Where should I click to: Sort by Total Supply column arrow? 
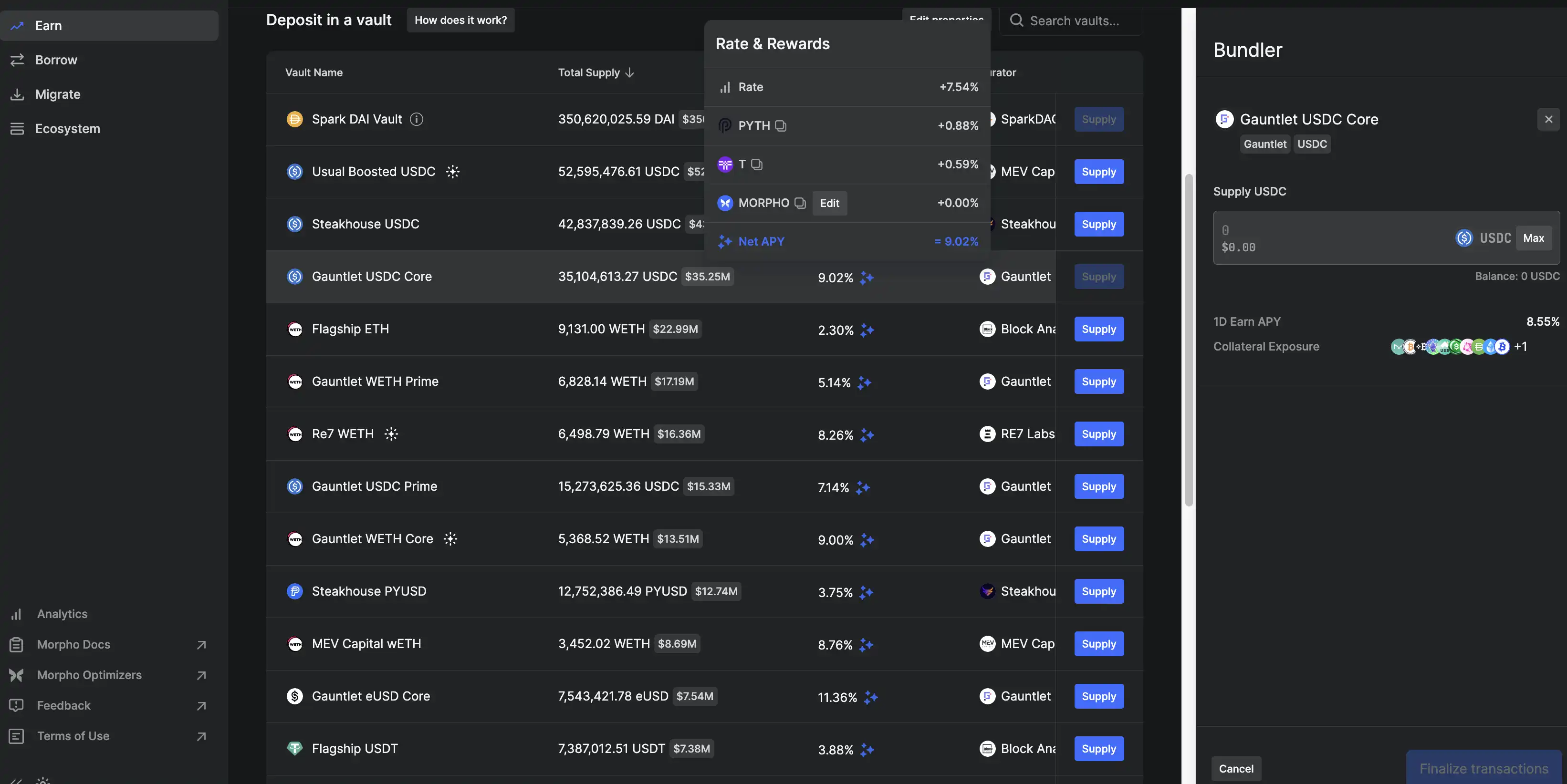click(629, 72)
